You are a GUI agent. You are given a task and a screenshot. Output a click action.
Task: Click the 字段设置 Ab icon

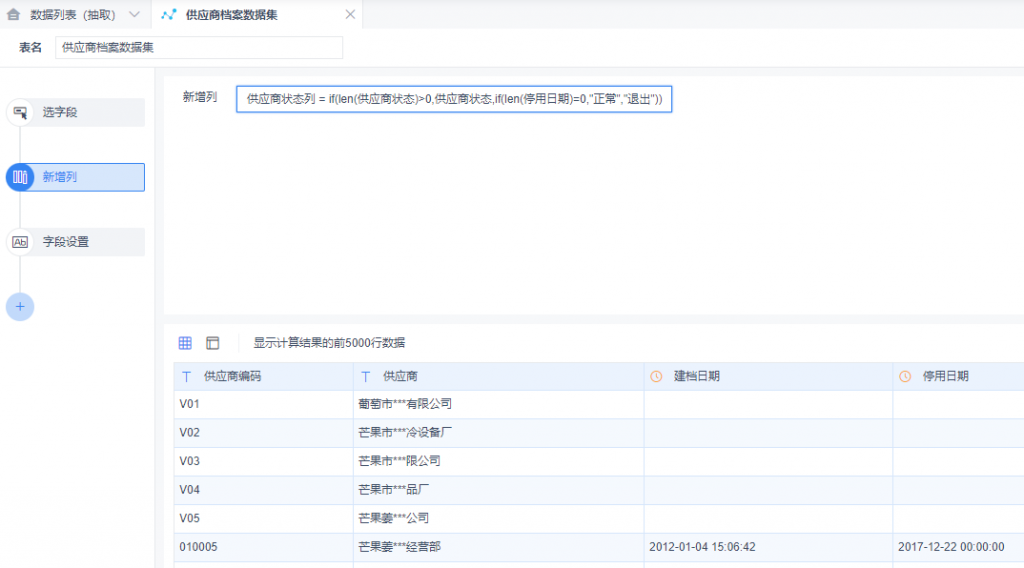[x=20, y=242]
